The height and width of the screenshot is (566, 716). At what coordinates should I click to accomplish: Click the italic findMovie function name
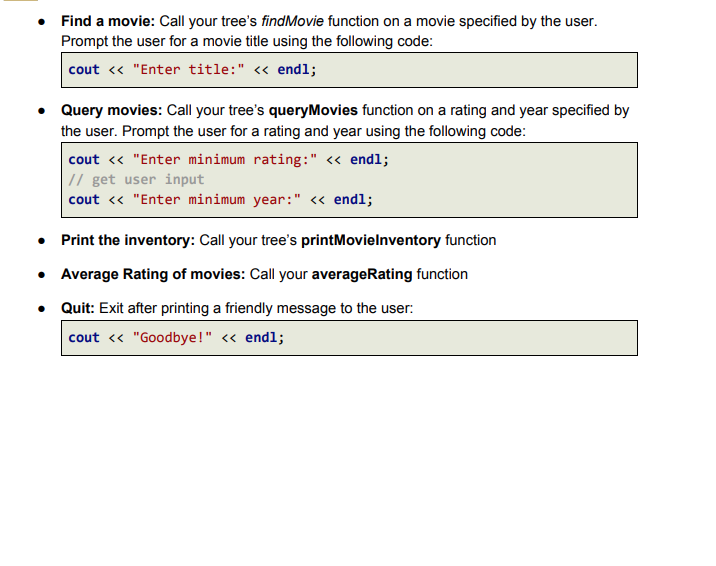click(x=292, y=21)
